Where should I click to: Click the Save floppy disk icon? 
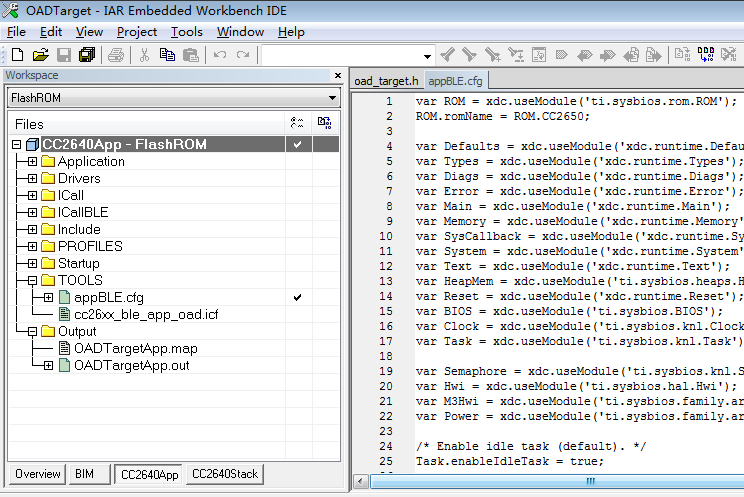pos(64,55)
